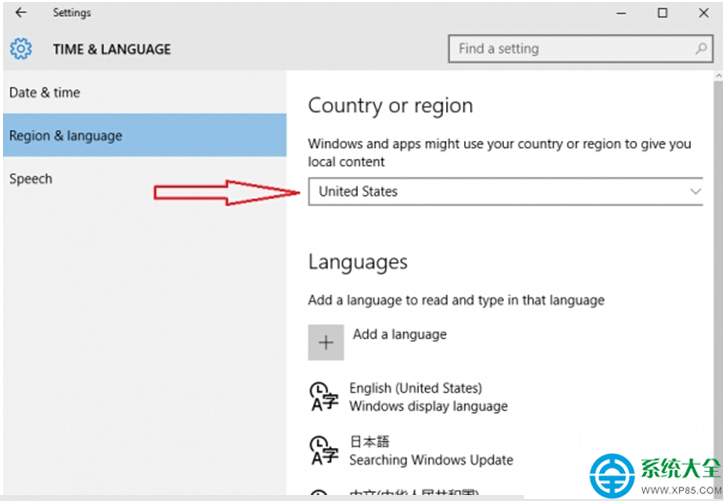Image resolution: width=724 pixels, height=501 pixels.
Task: Close the Settings window
Action: [x=704, y=13]
